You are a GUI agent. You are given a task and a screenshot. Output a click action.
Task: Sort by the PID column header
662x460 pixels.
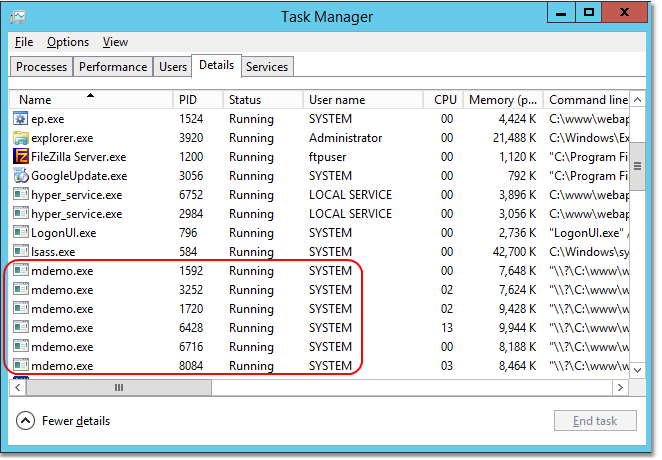188,100
